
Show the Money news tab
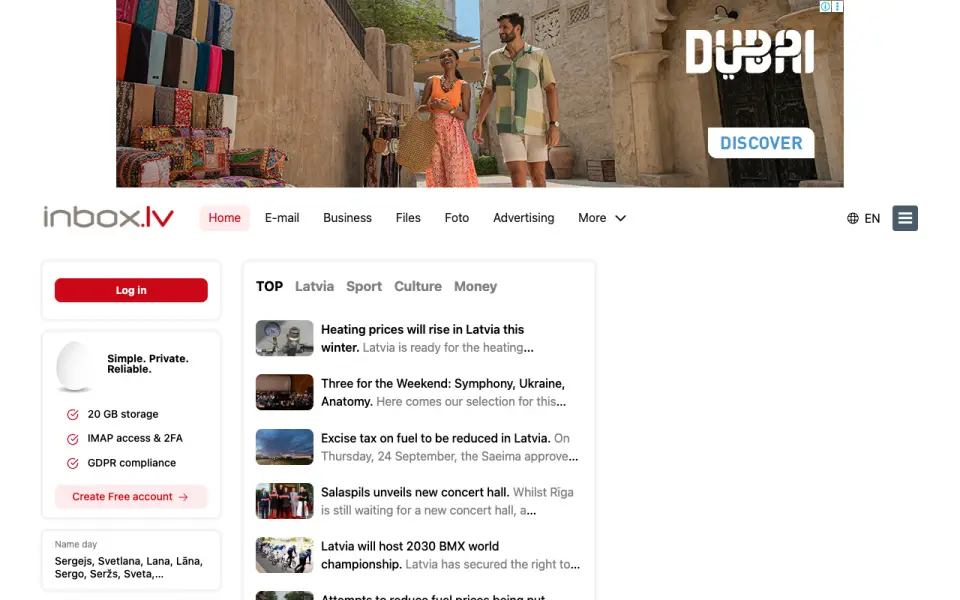pos(475,287)
